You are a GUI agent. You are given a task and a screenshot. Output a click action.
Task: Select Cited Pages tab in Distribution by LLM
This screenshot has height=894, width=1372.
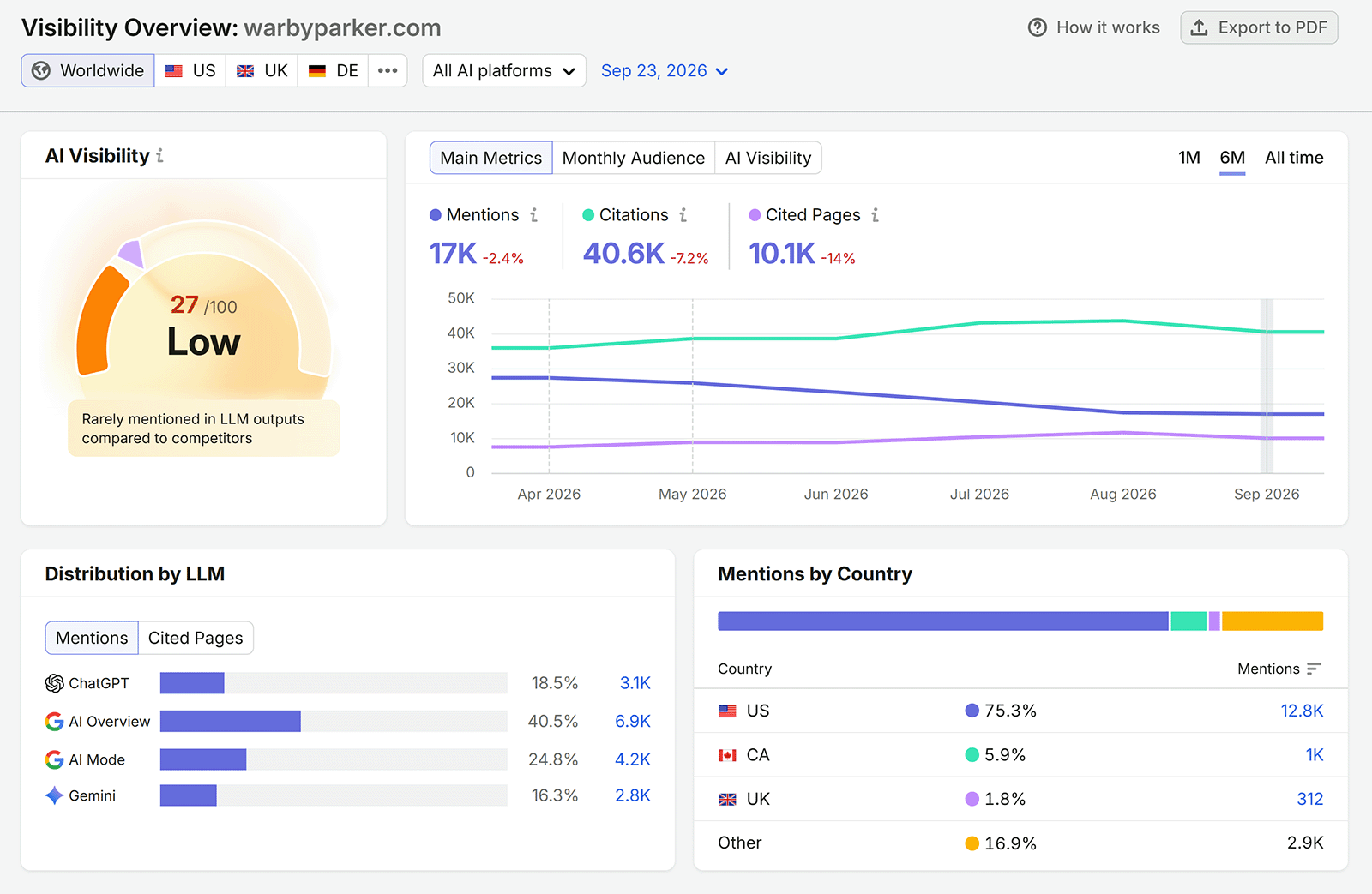(x=196, y=638)
